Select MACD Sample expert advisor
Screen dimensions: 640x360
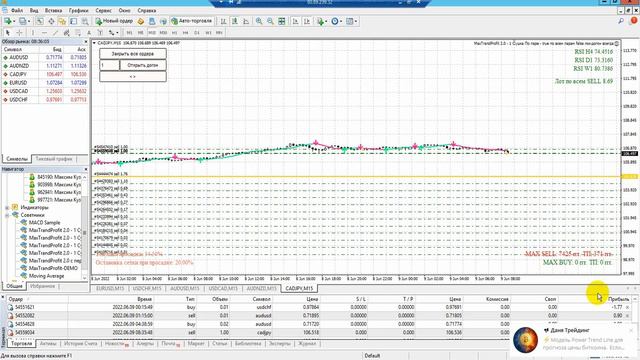[x=44, y=222]
